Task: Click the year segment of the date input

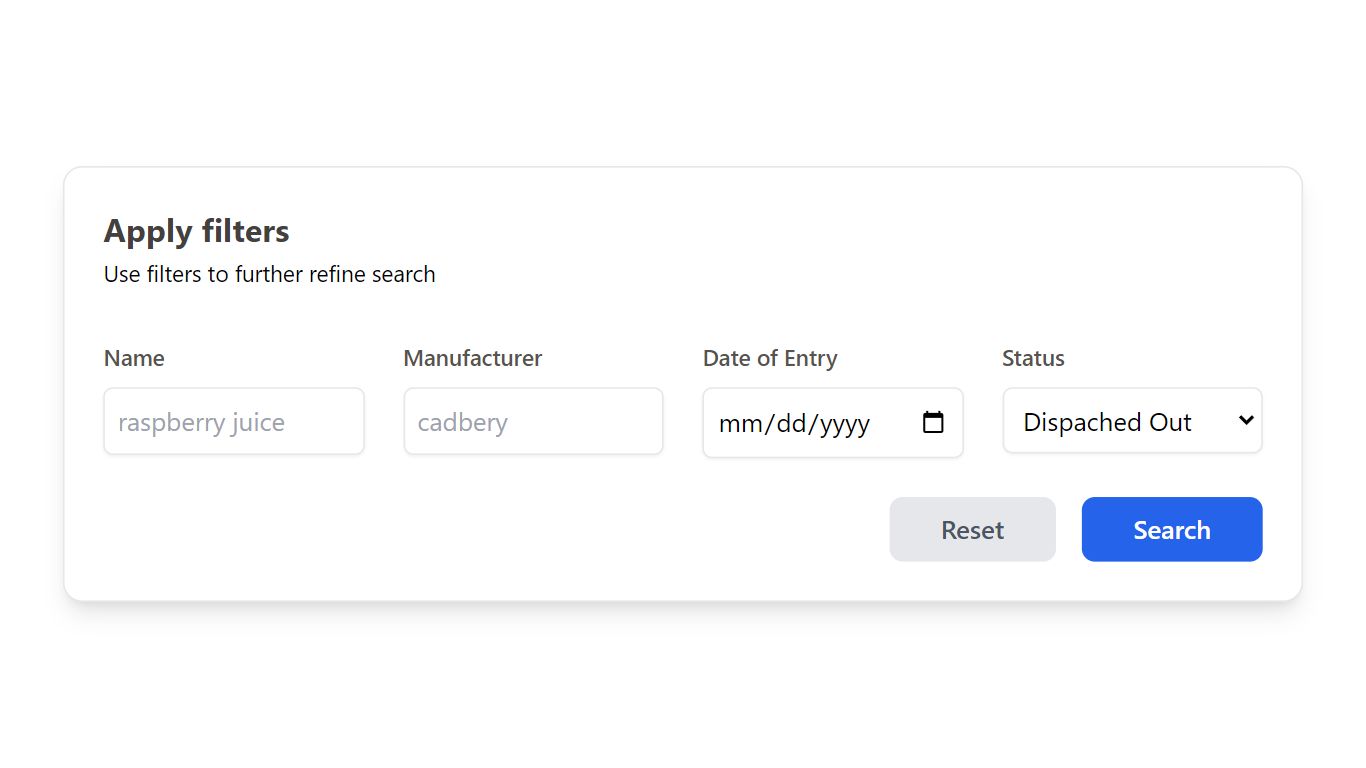Action: coord(844,424)
